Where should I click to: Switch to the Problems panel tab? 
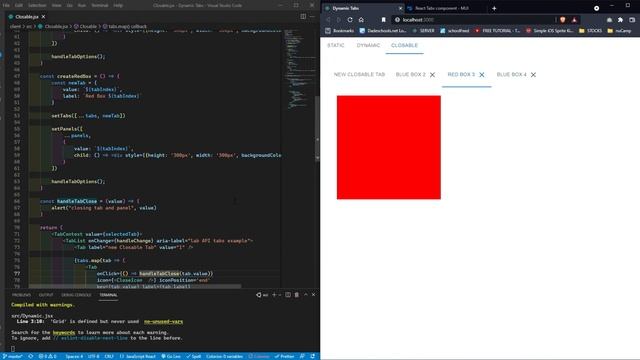(x=21, y=295)
